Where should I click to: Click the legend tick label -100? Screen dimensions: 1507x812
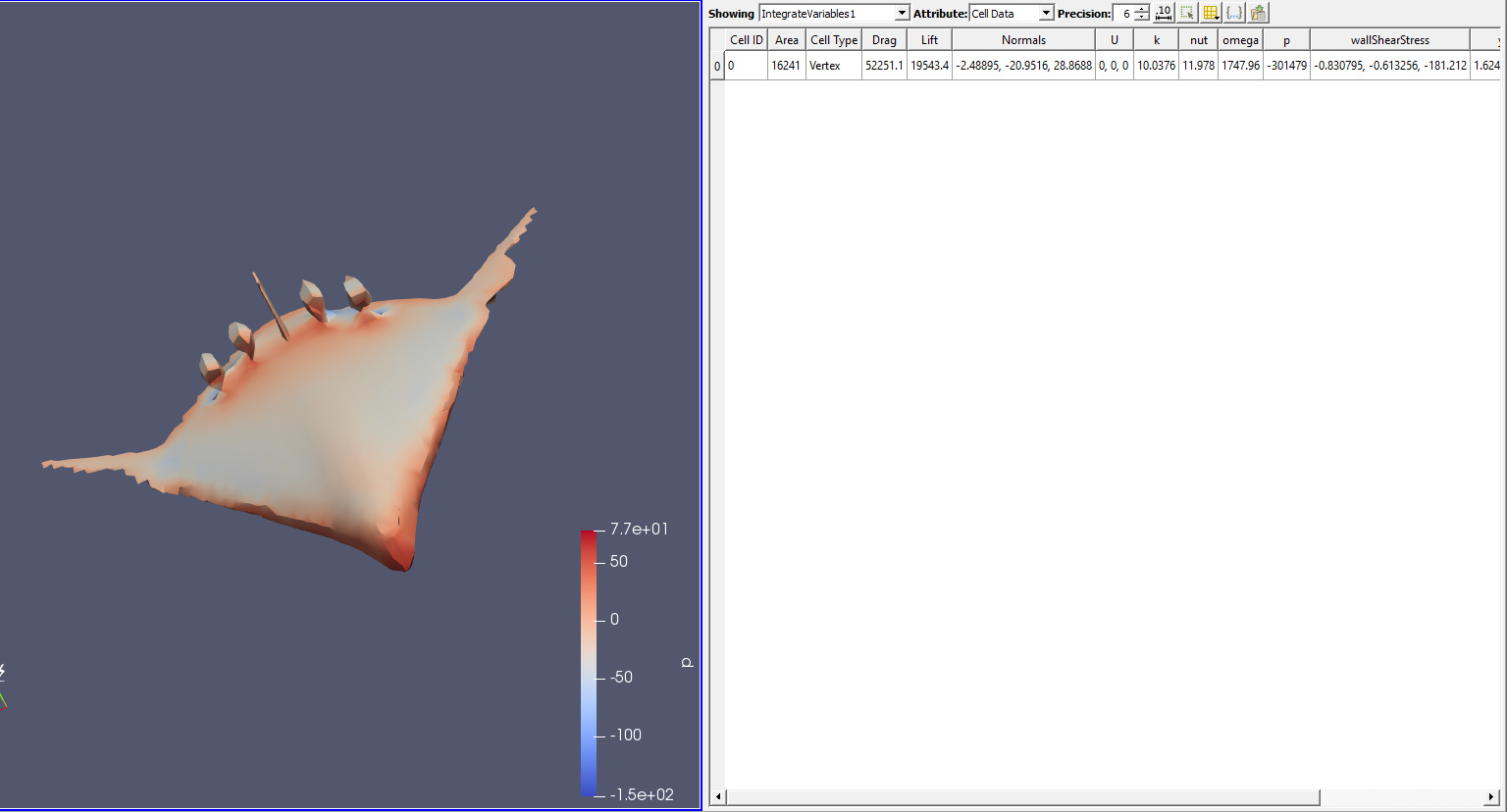(625, 735)
